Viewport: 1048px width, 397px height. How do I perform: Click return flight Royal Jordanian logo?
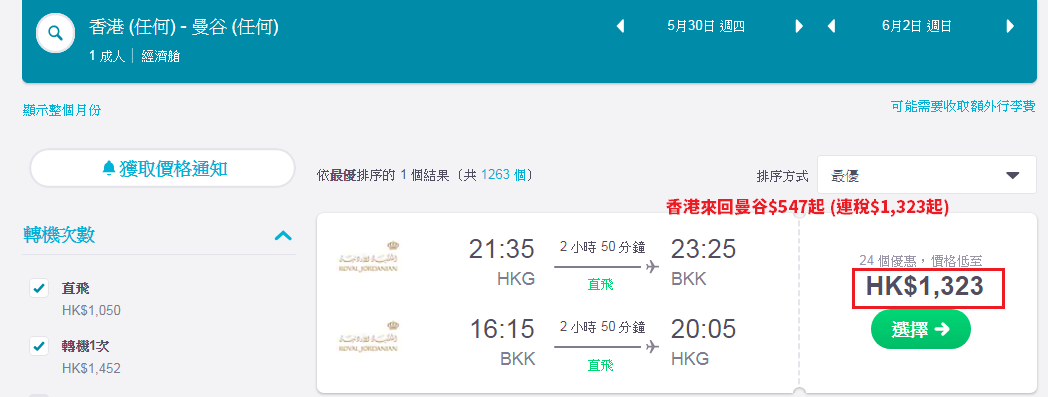pyautogui.click(x=368, y=338)
